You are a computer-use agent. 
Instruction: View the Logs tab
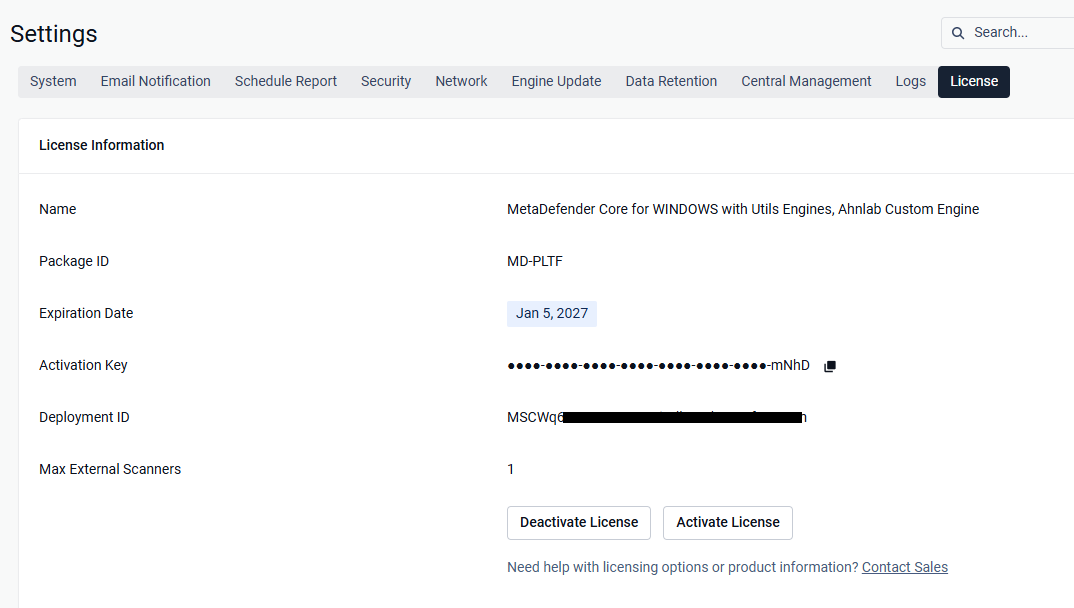pyautogui.click(x=910, y=81)
